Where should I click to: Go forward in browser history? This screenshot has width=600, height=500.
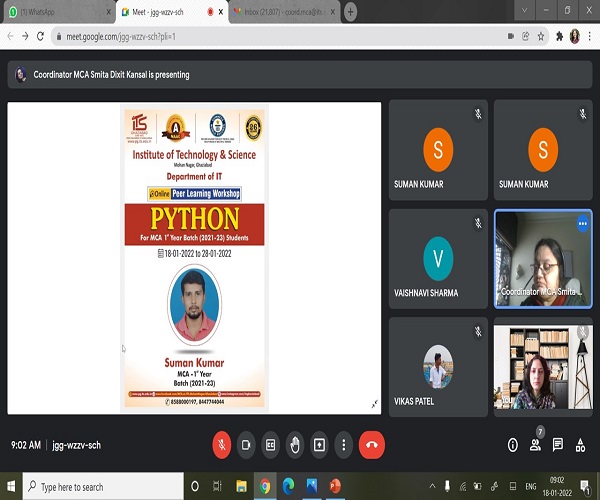click(25, 36)
